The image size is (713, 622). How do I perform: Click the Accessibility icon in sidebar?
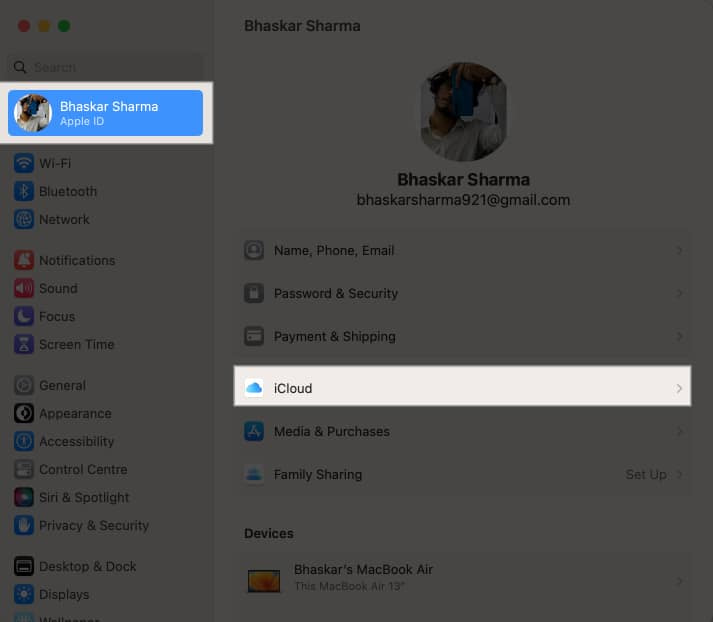click(x=24, y=441)
